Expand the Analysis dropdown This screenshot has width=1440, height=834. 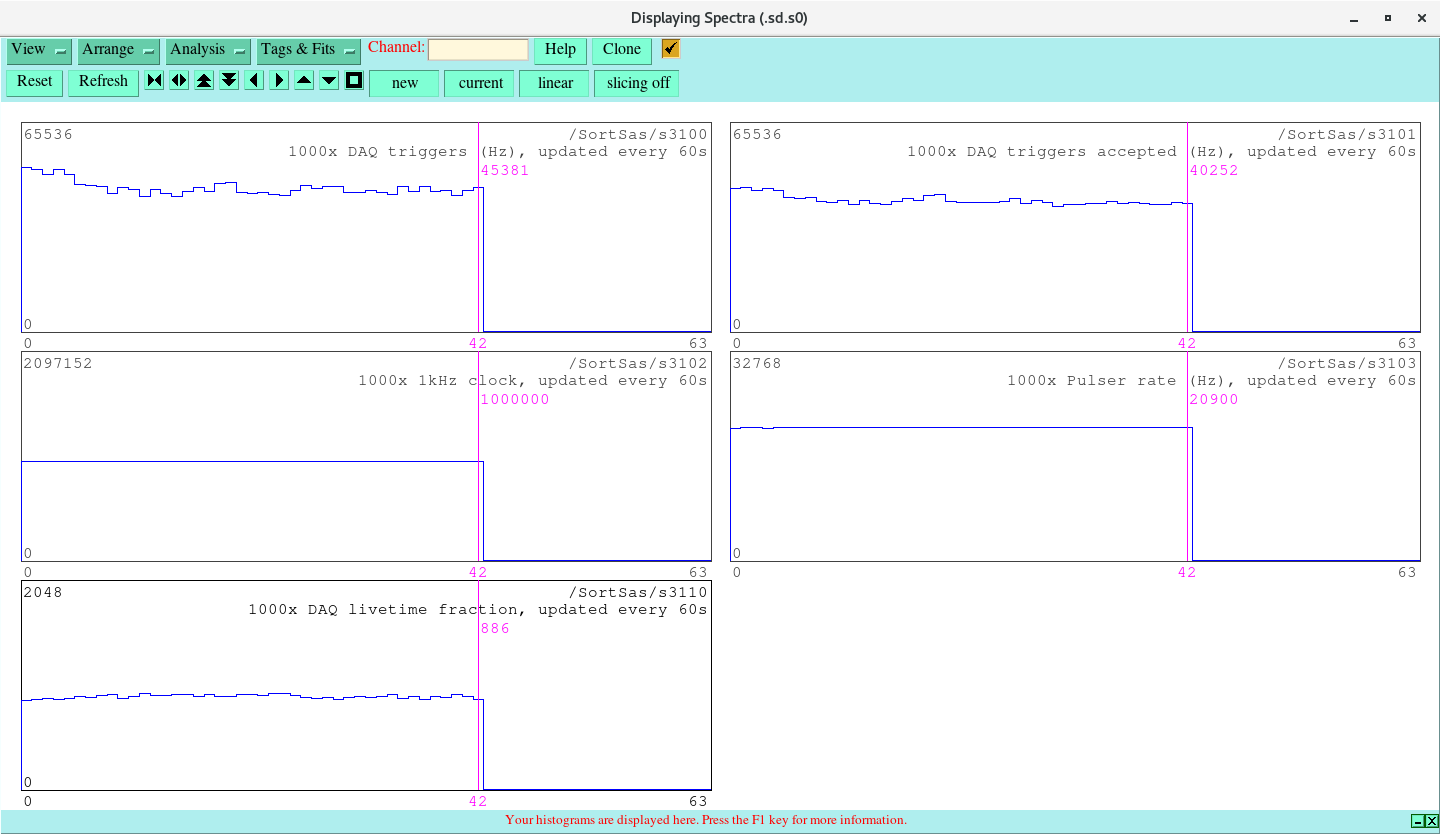207,49
